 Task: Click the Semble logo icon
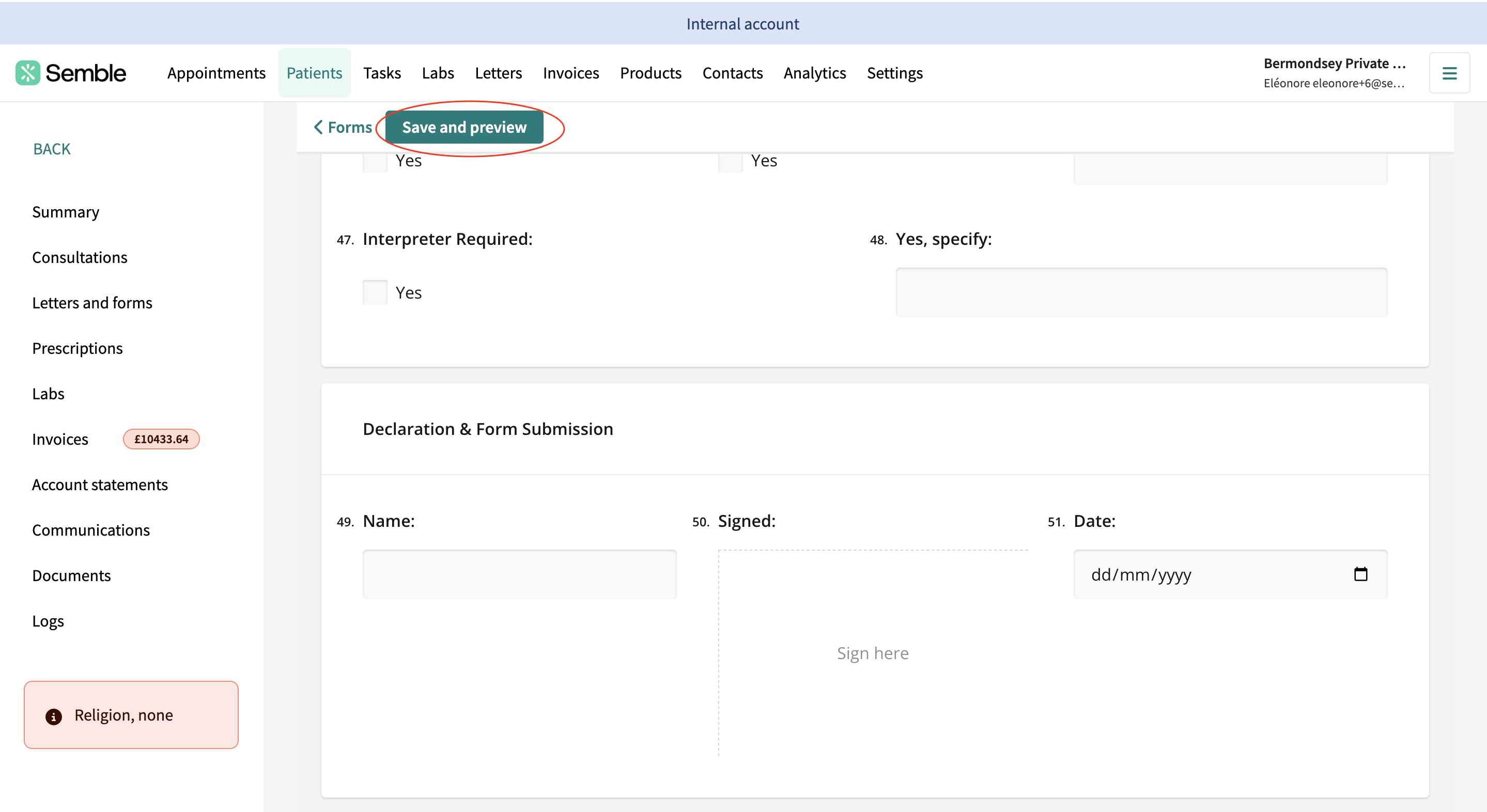(x=28, y=73)
